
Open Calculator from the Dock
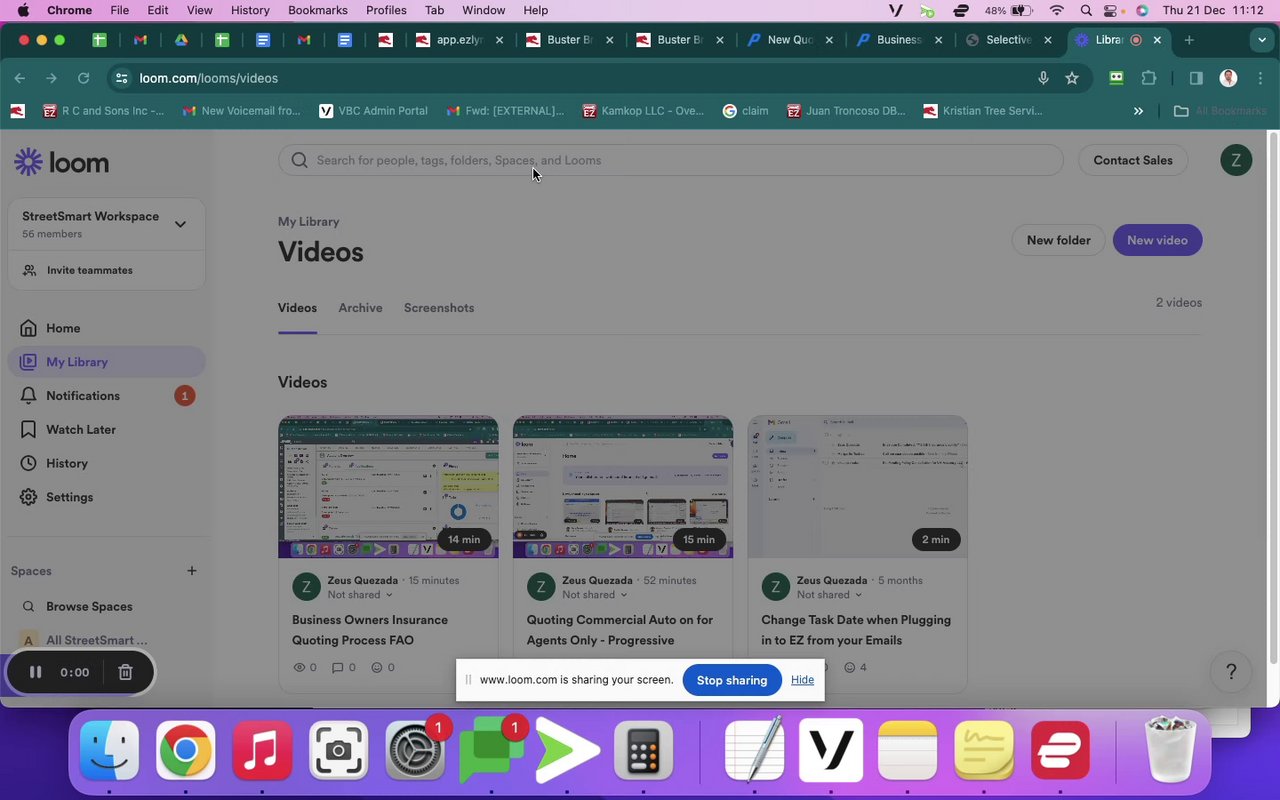click(643, 750)
